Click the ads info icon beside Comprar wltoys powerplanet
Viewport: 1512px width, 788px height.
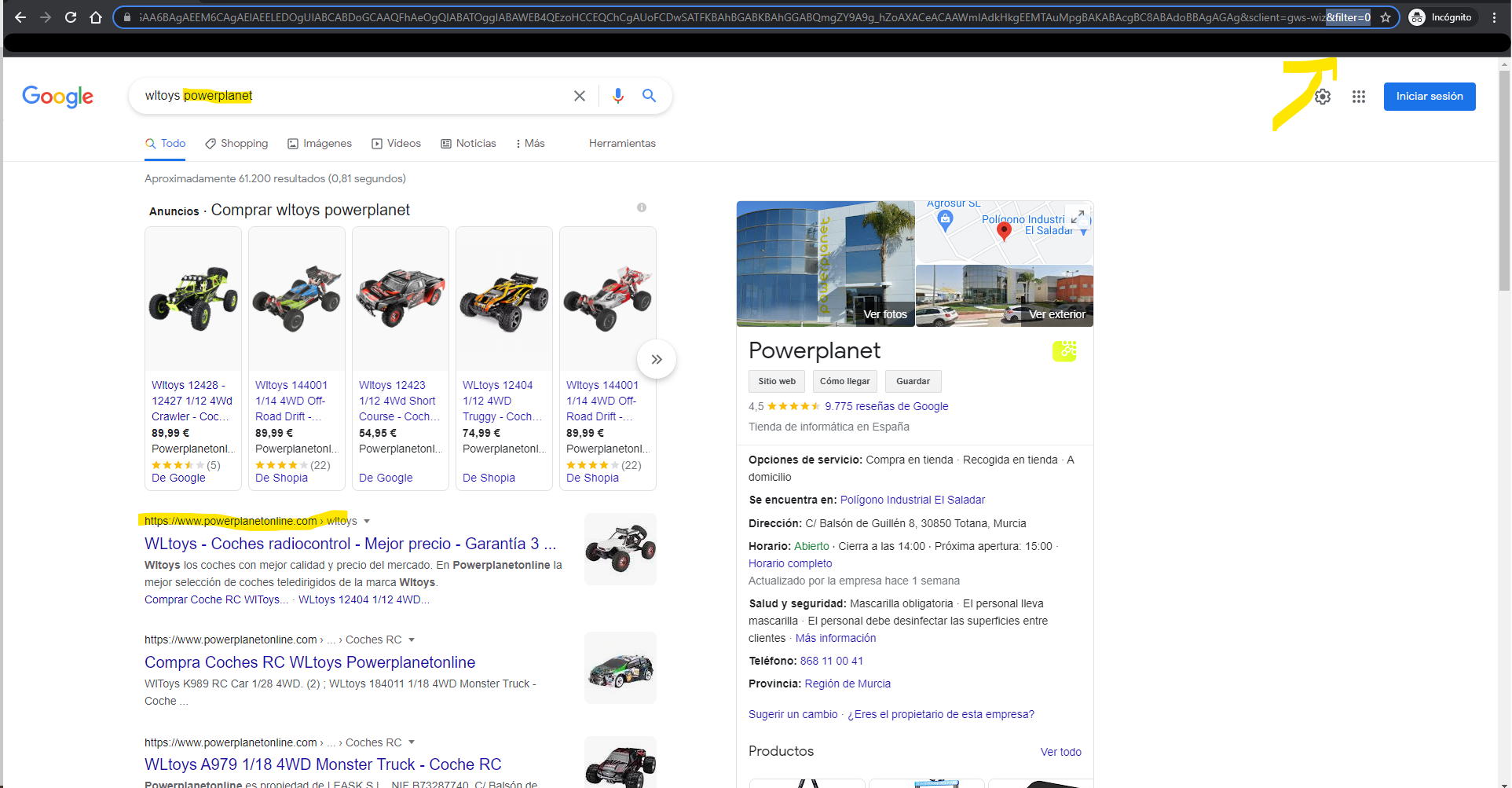[x=642, y=207]
